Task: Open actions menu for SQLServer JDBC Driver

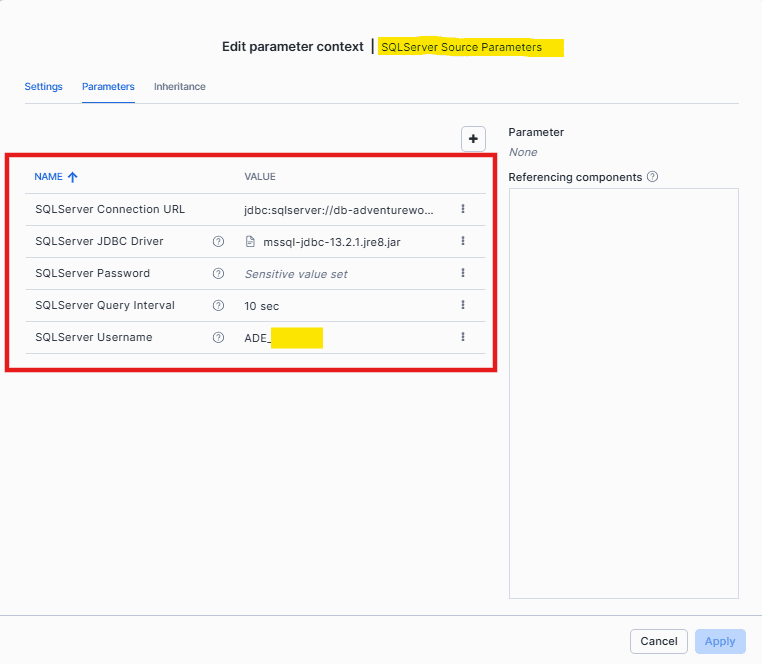Action: point(463,241)
